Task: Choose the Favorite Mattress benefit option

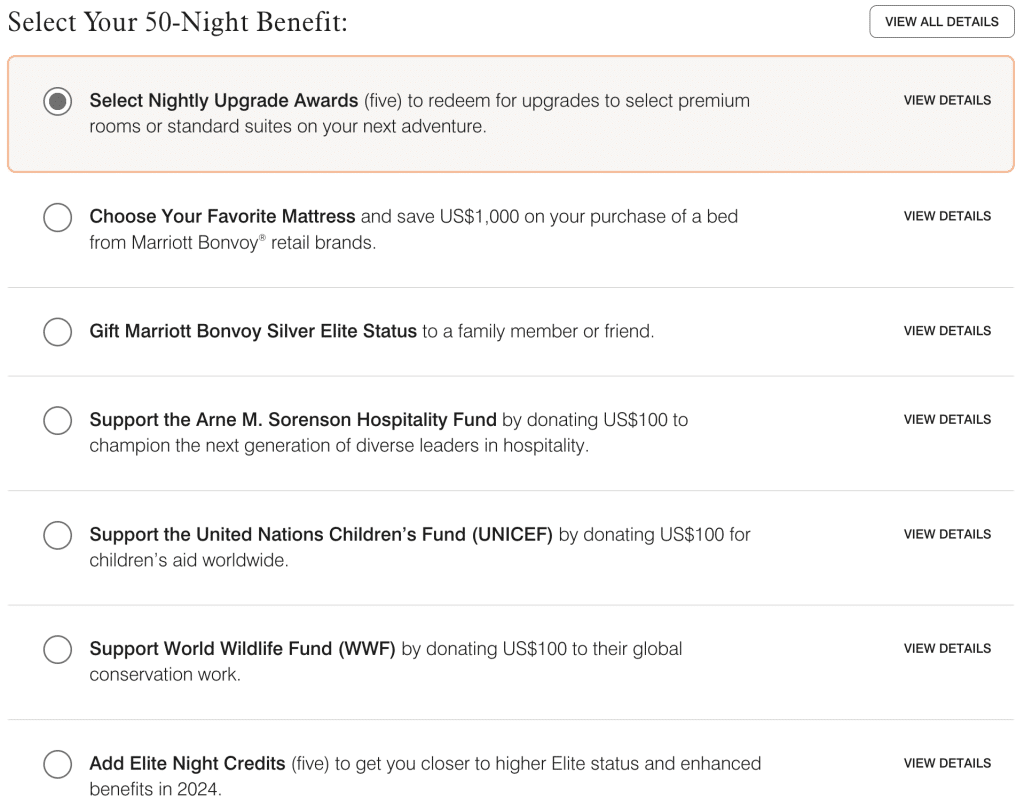Action: 57,217
